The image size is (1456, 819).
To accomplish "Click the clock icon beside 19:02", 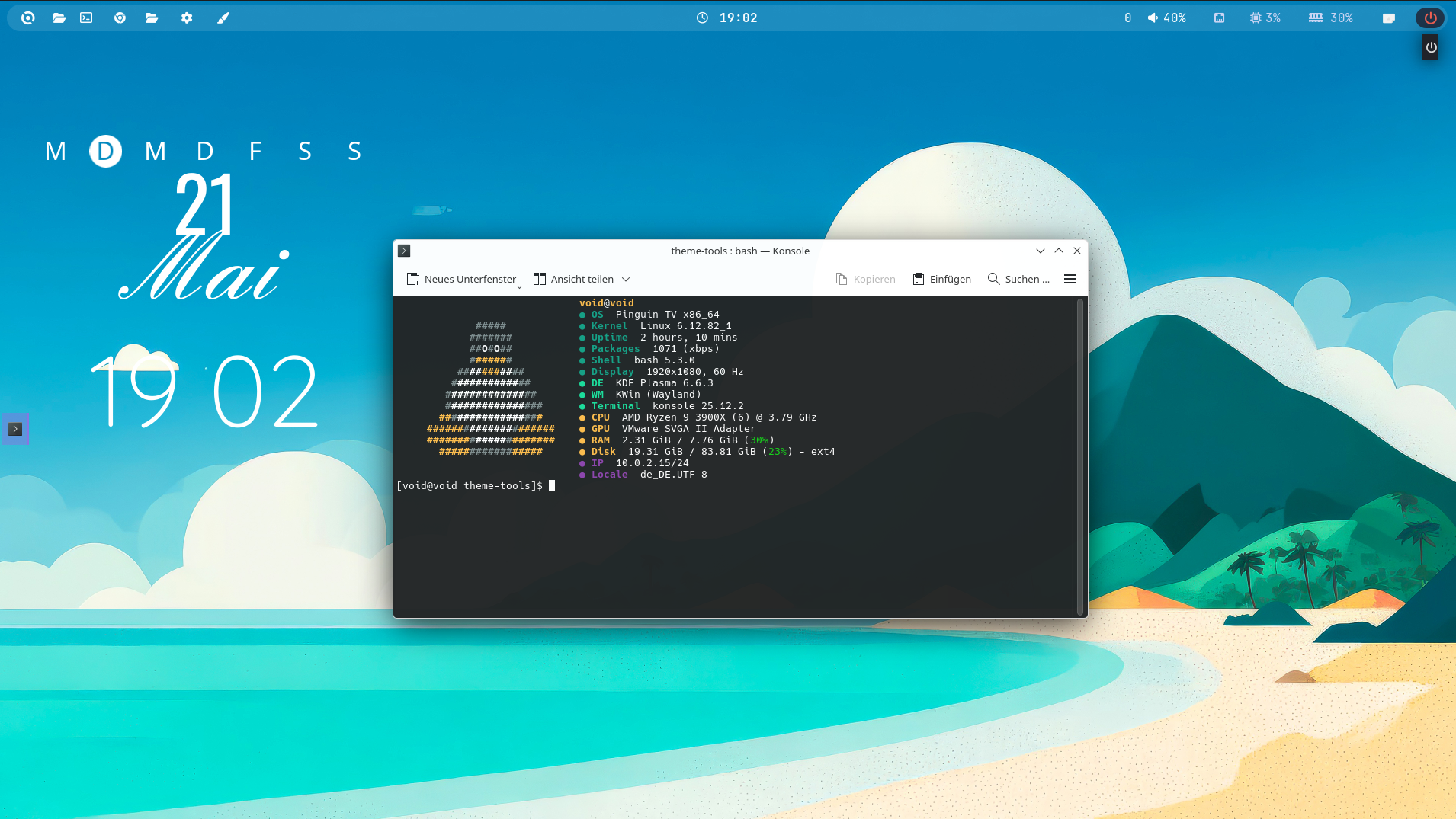I will tap(702, 18).
